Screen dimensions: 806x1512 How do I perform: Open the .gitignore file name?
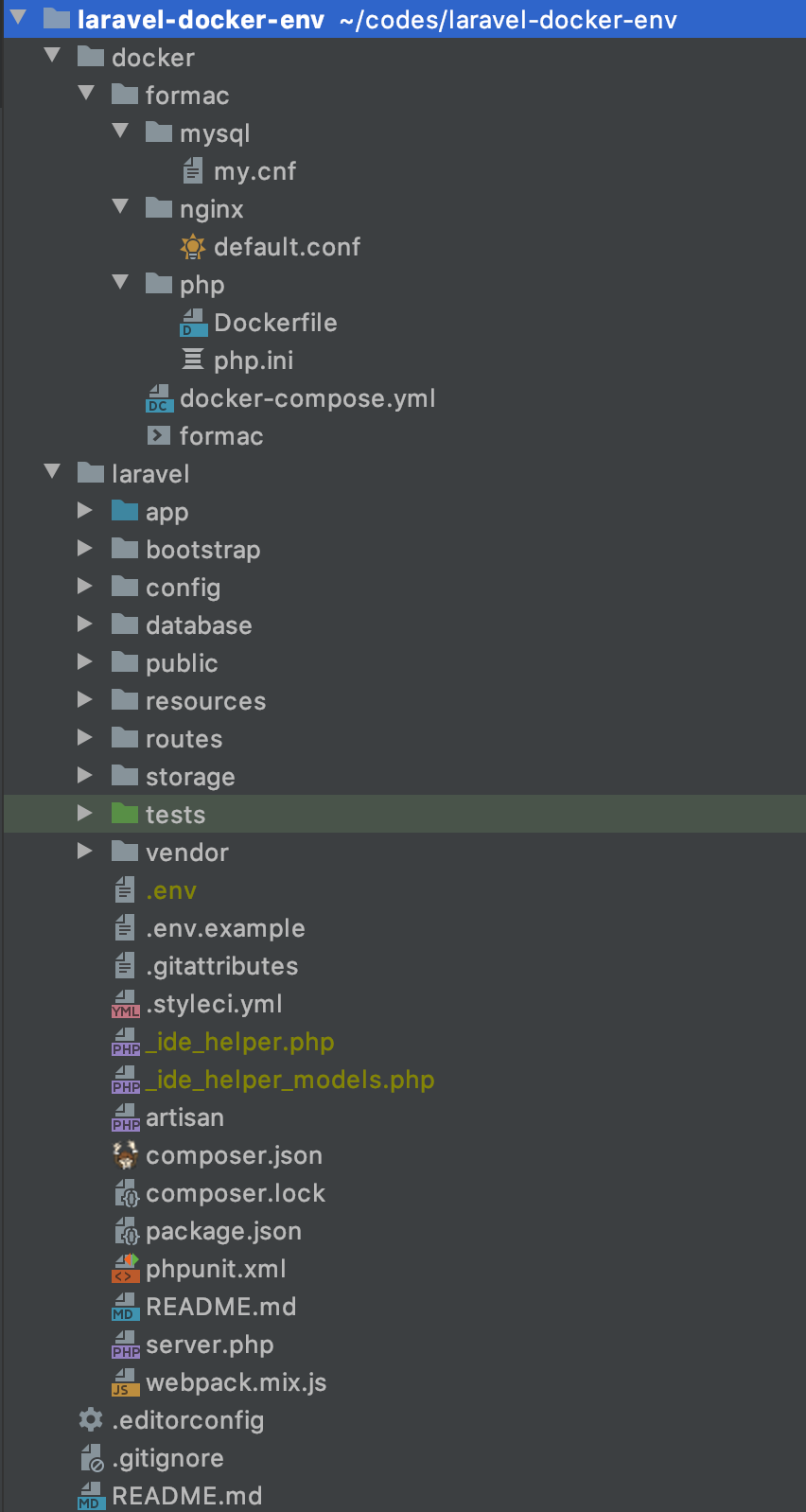(x=168, y=1458)
